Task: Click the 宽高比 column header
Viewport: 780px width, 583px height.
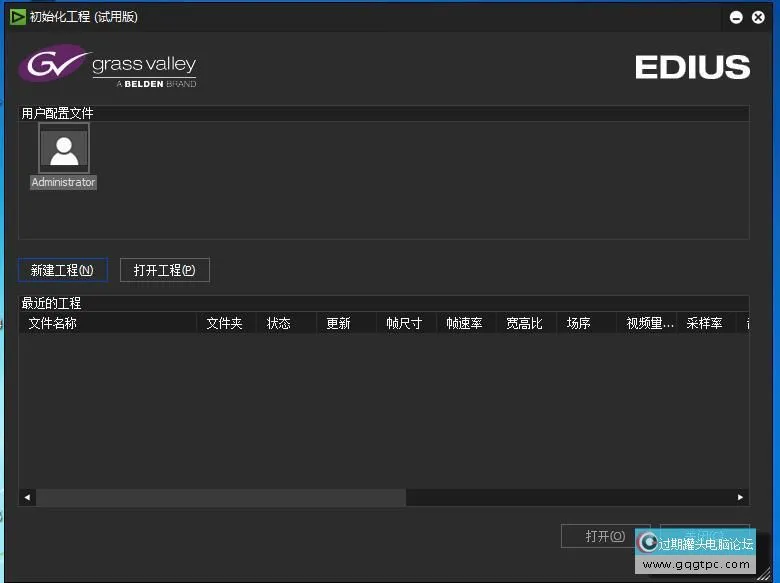Action: (527, 323)
